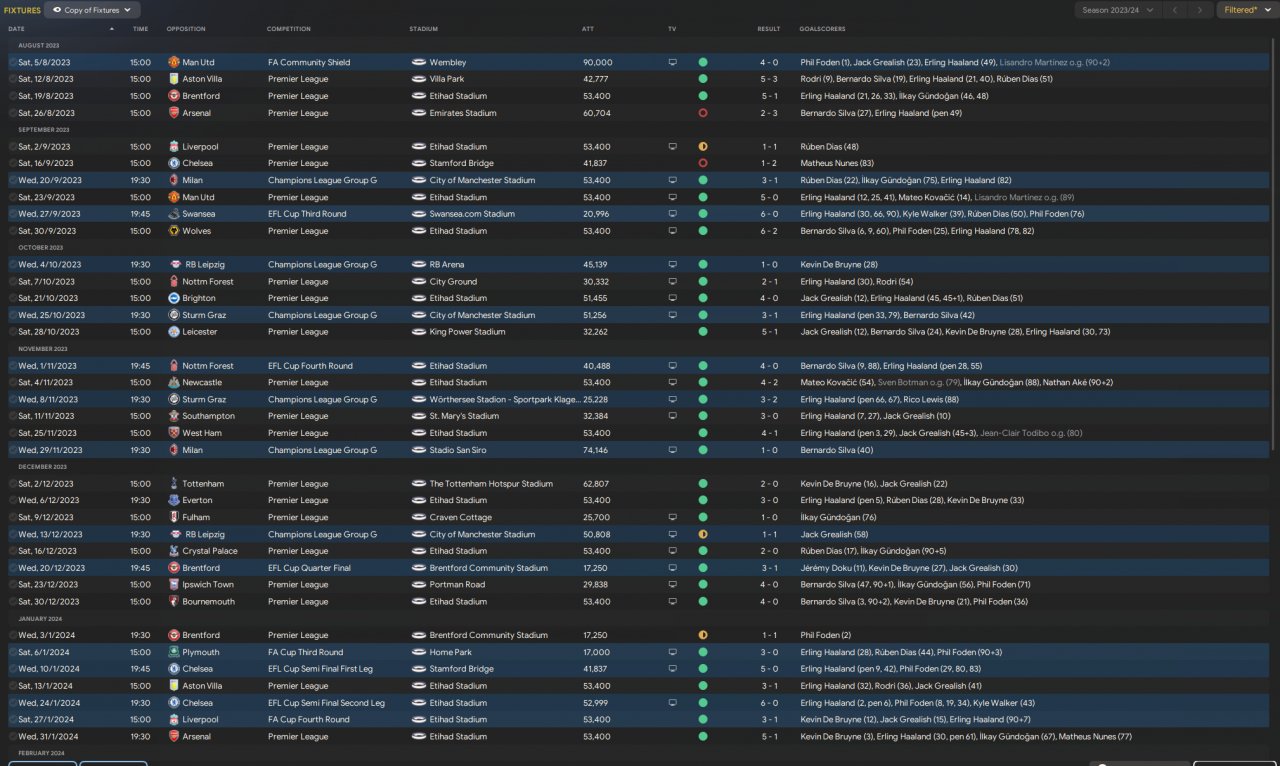Click the stadium icon beside Stadio San Siro

(x=419, y=450)
